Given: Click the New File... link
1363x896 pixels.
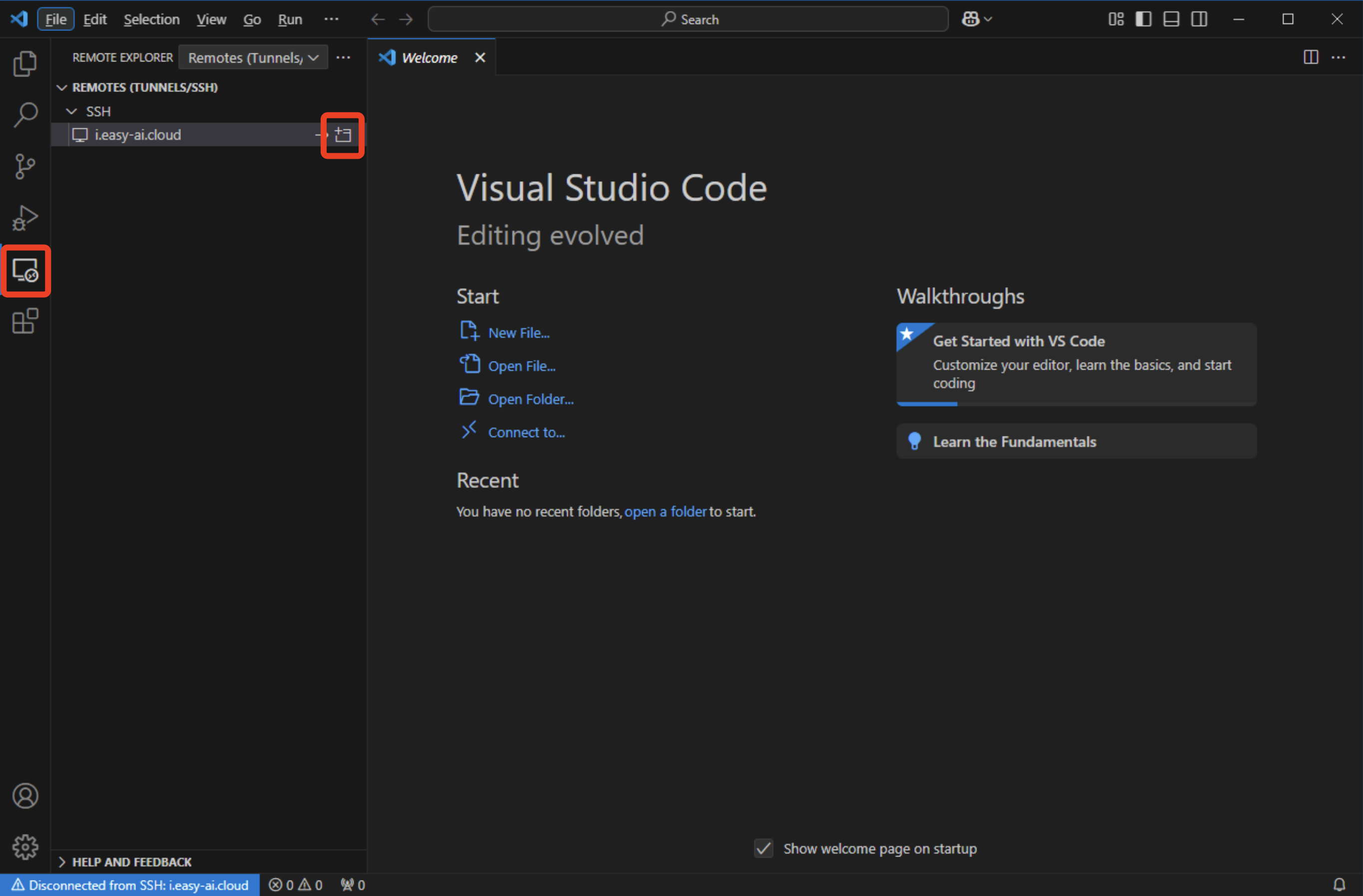Looking at the screenshot, I should click(519, 333).
